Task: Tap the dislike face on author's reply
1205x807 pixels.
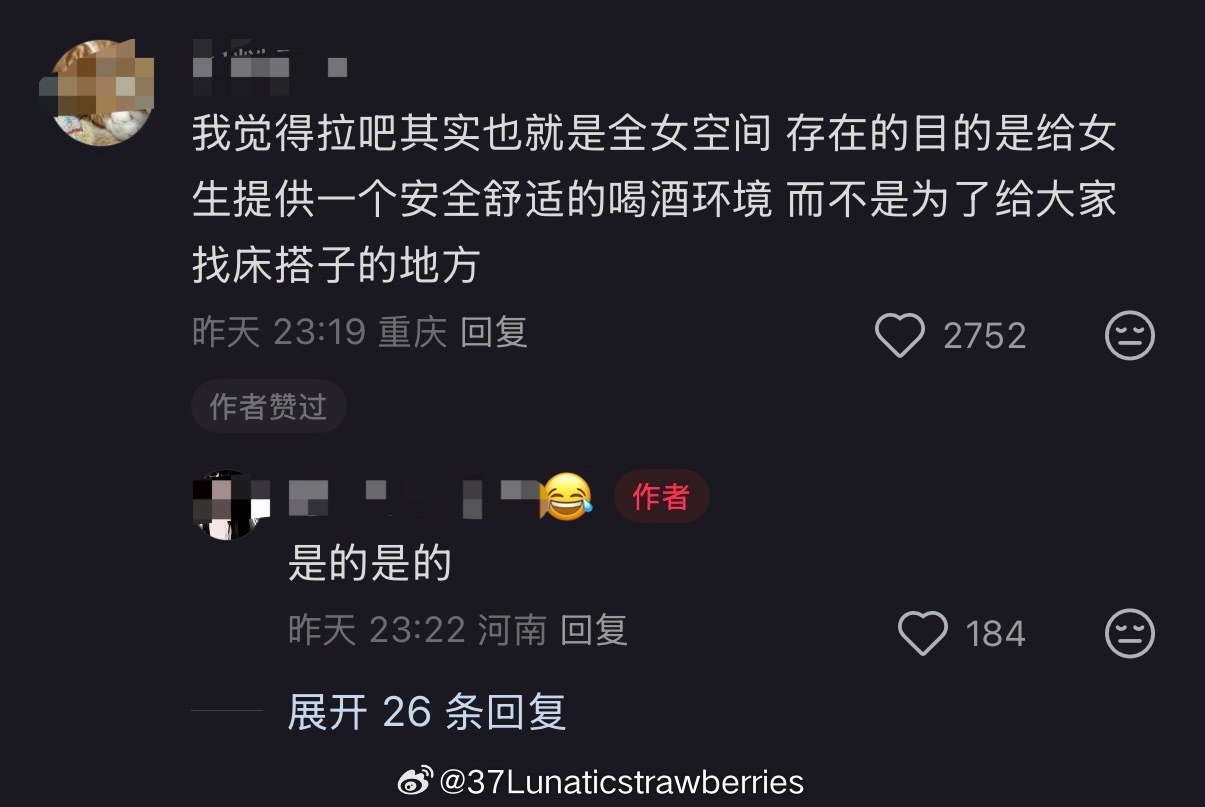Action: pos(1130,633)
